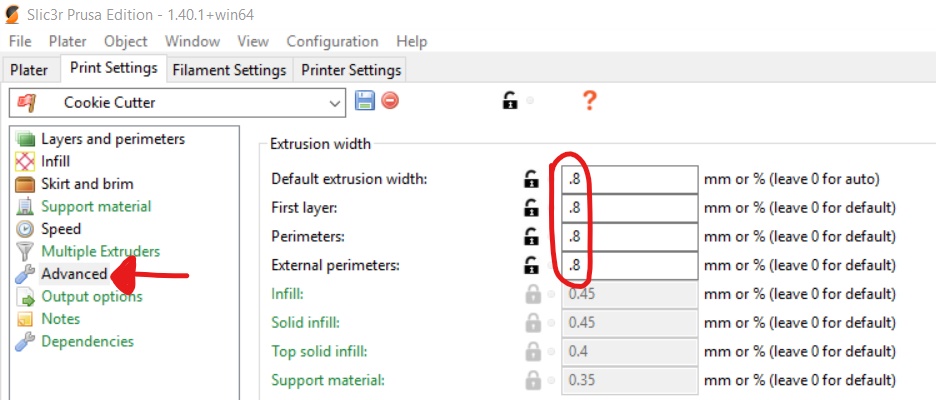Go to the Speed settings page
The image size is (936, 400).
click(x=61, y=229)
